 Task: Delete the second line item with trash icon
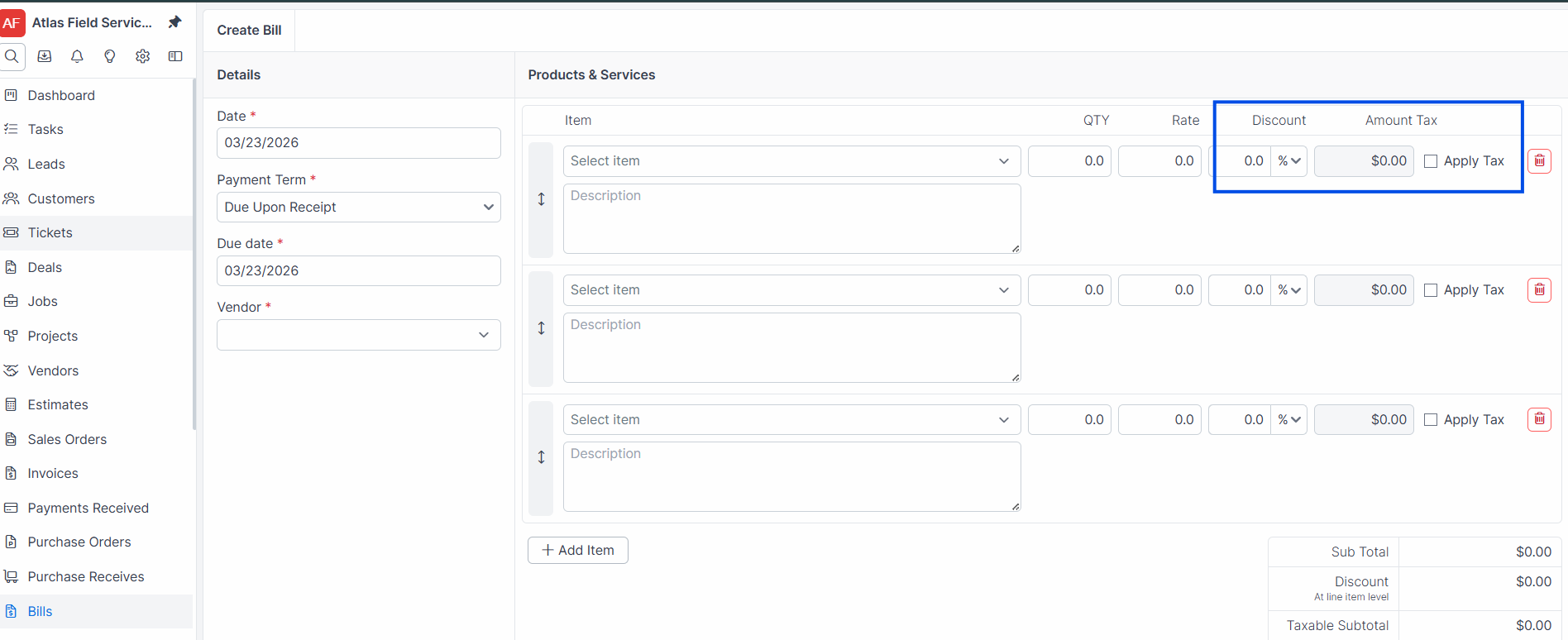[x=1539, y=289]
